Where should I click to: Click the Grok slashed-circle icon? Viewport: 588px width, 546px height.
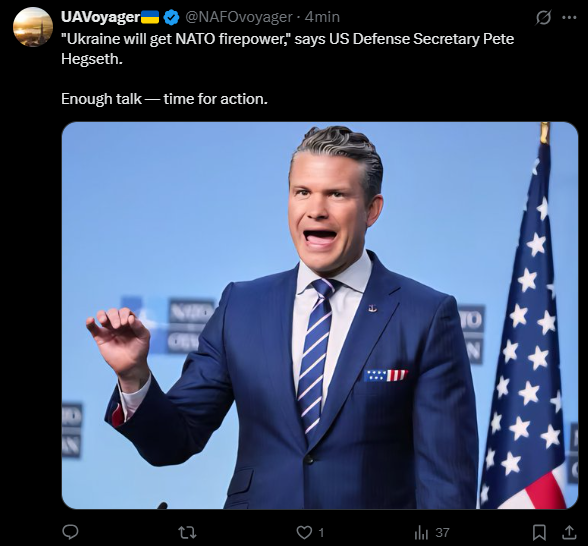[x=543, y=17]
